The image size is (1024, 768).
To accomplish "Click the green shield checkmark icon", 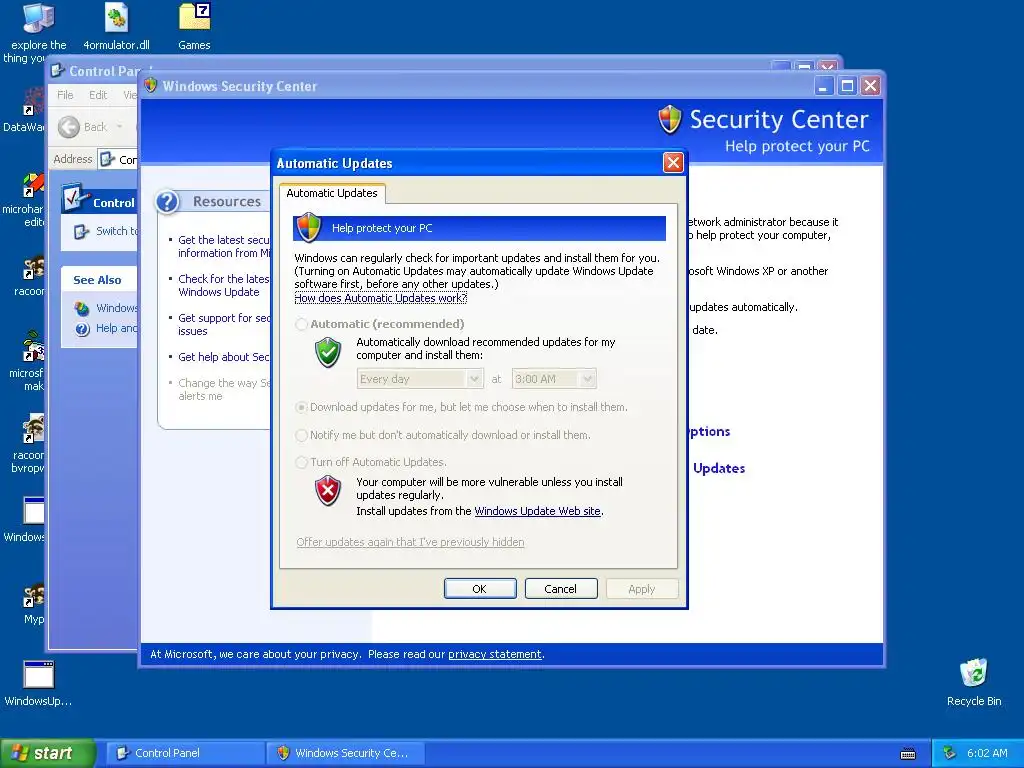I will click(x=328, y=352).
